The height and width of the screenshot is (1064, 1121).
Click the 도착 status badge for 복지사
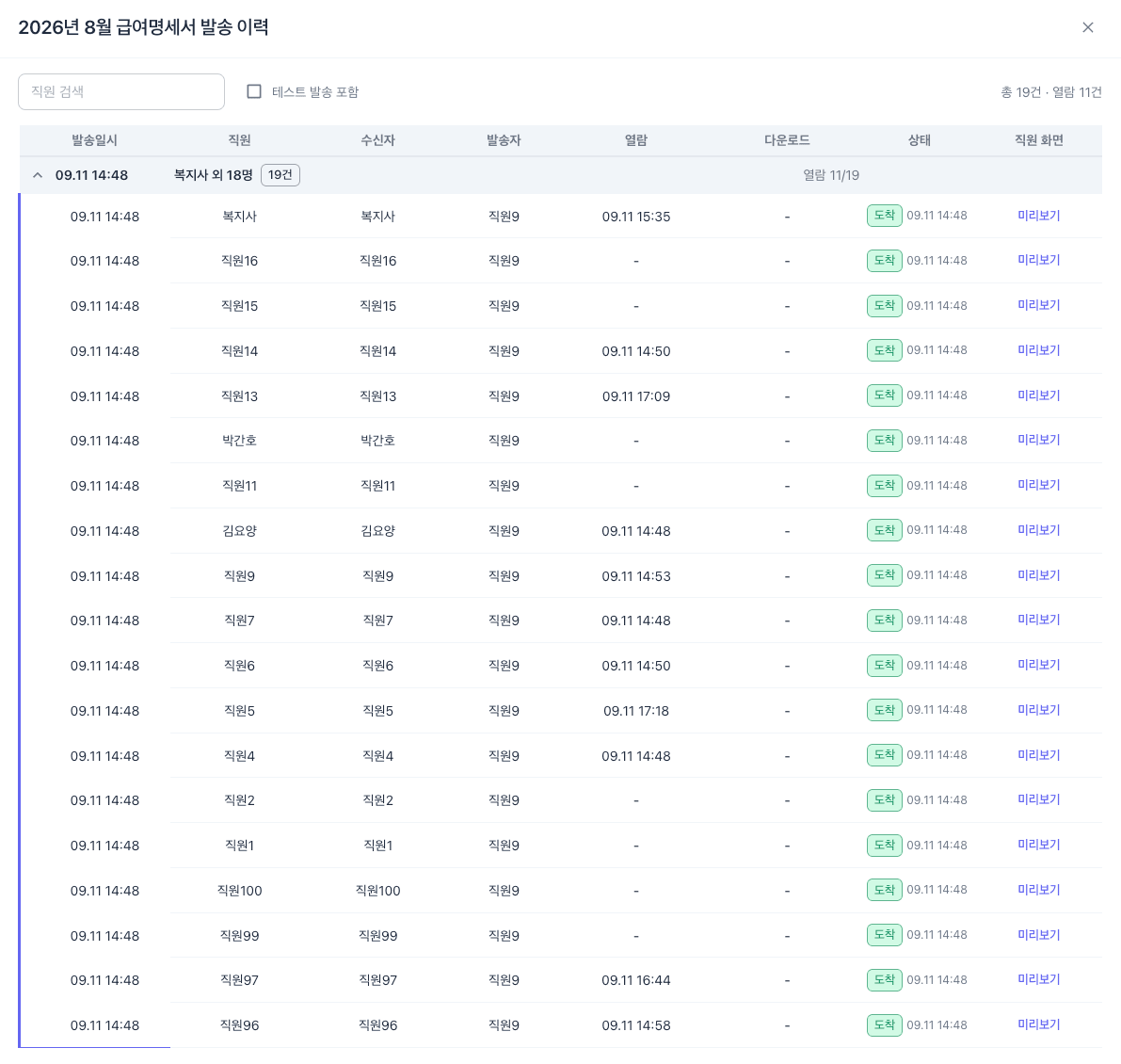click(885, 216)
